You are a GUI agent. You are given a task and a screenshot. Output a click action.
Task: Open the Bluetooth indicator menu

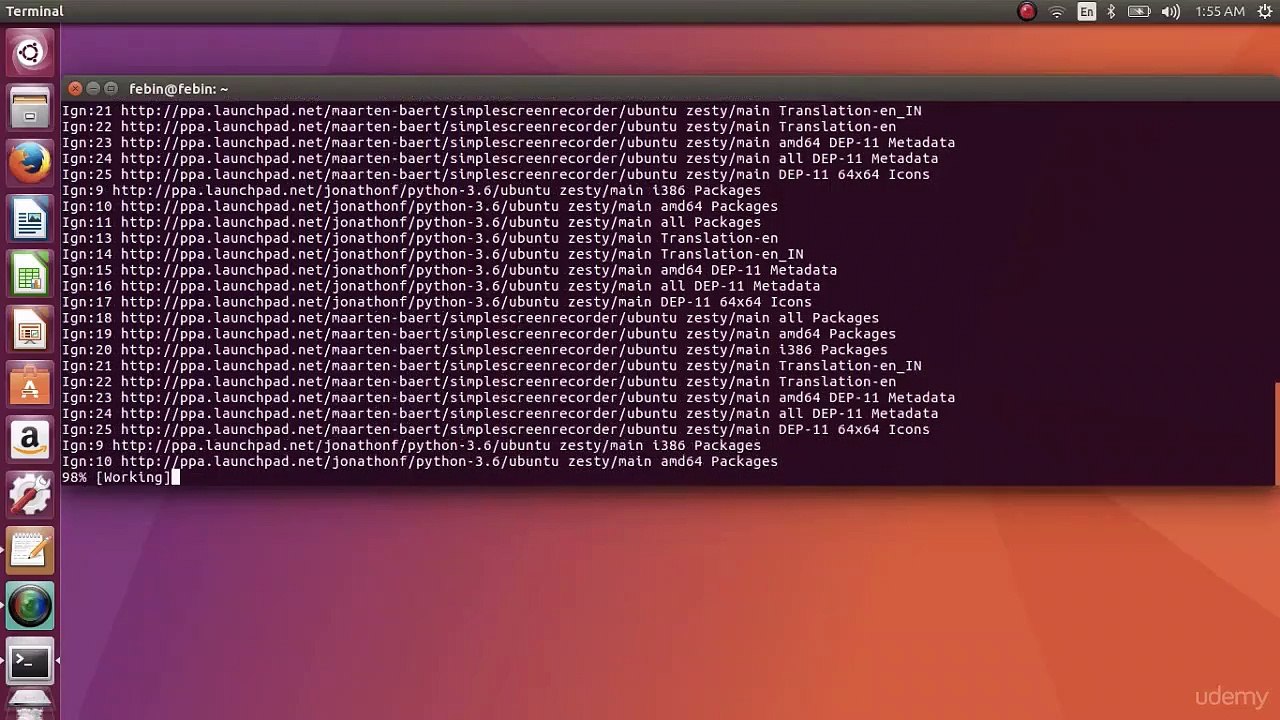tap(1111, 12)
